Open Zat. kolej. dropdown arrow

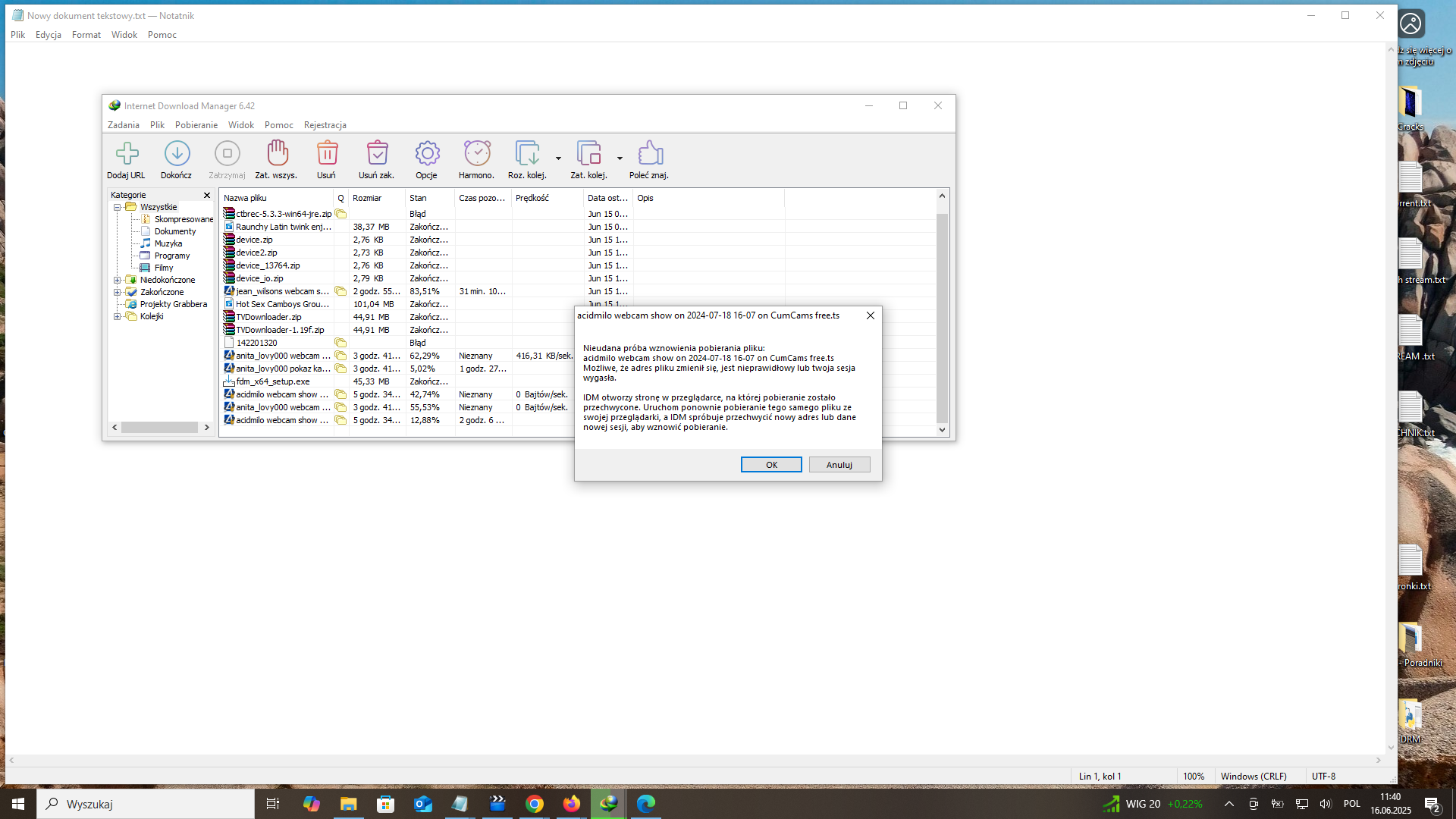620,158
